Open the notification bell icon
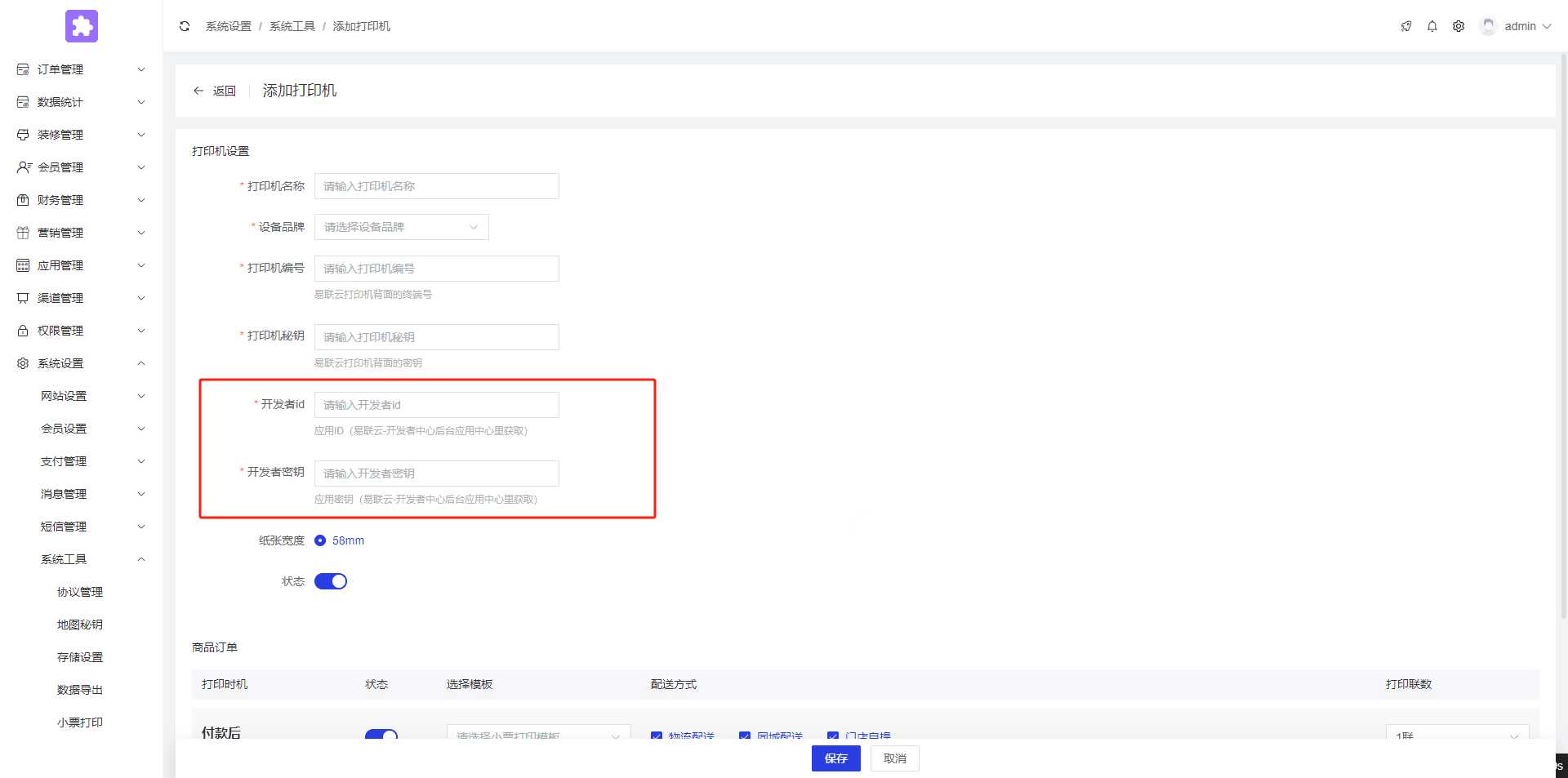Image resolution: width=1568 pixels, height=778 pixels. [x=1432, y=26]
